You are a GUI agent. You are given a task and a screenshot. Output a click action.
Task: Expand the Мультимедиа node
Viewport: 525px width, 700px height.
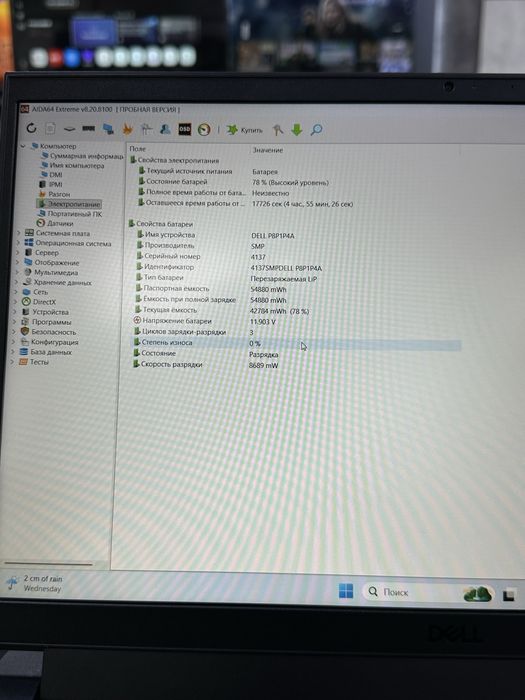17,272
